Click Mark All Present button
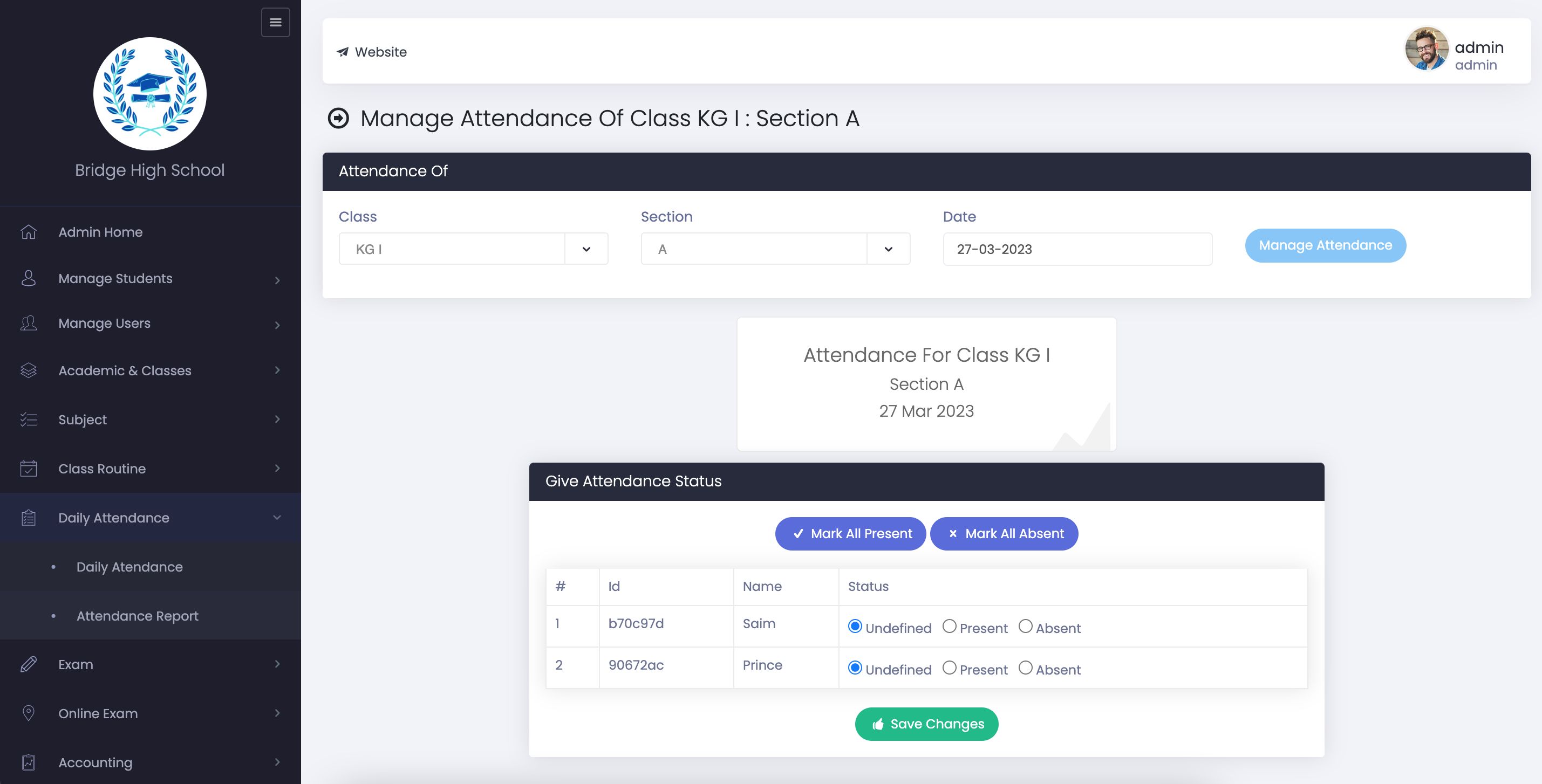This screenshot has width=1542, height=784. pyautogui.click(x=851, y=534)
